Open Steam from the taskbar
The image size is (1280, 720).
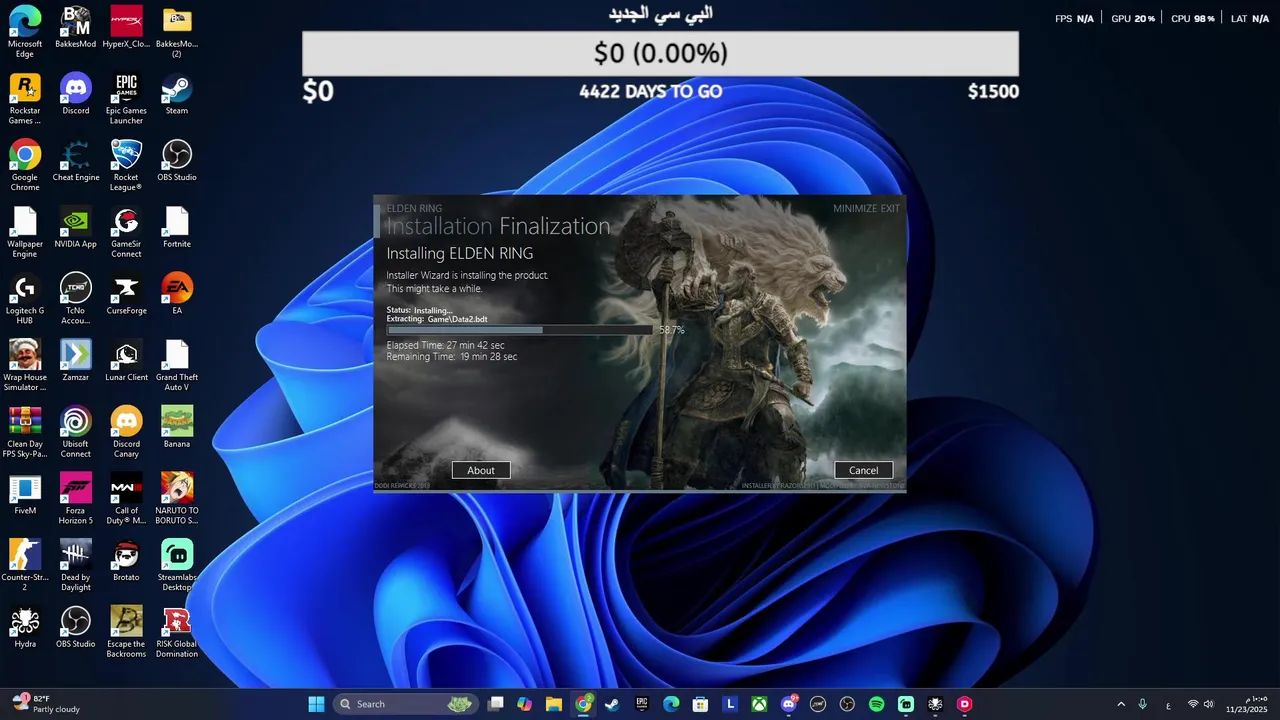[612, 704]
